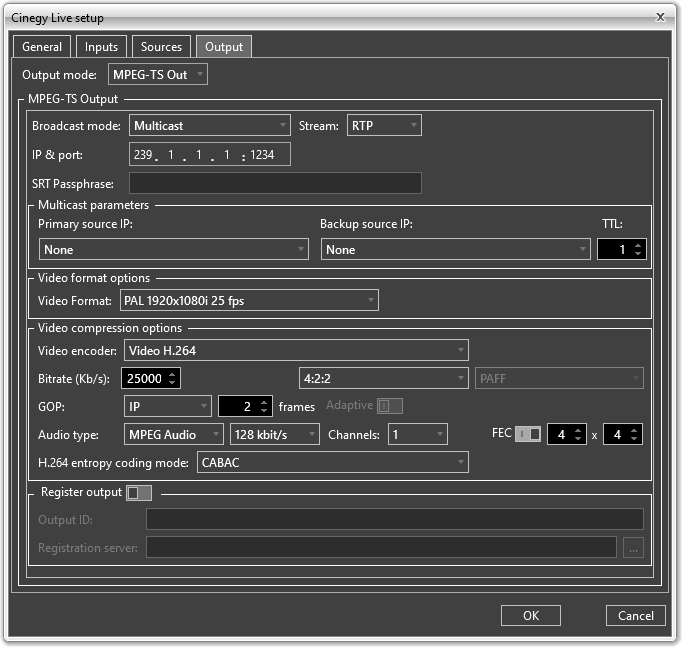The height and width of the screenshot is (647, 682).
Task: Click the first IP octet field 239
Action: [143, 155]
